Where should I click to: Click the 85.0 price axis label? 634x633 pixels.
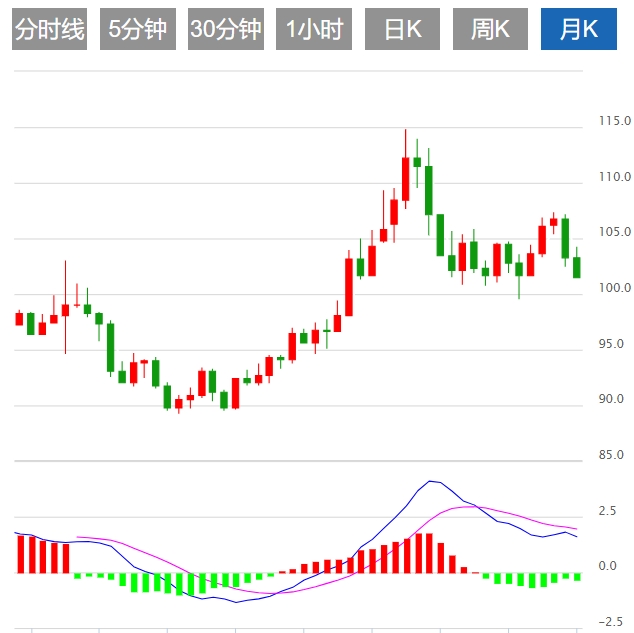[x=611, y=455]
